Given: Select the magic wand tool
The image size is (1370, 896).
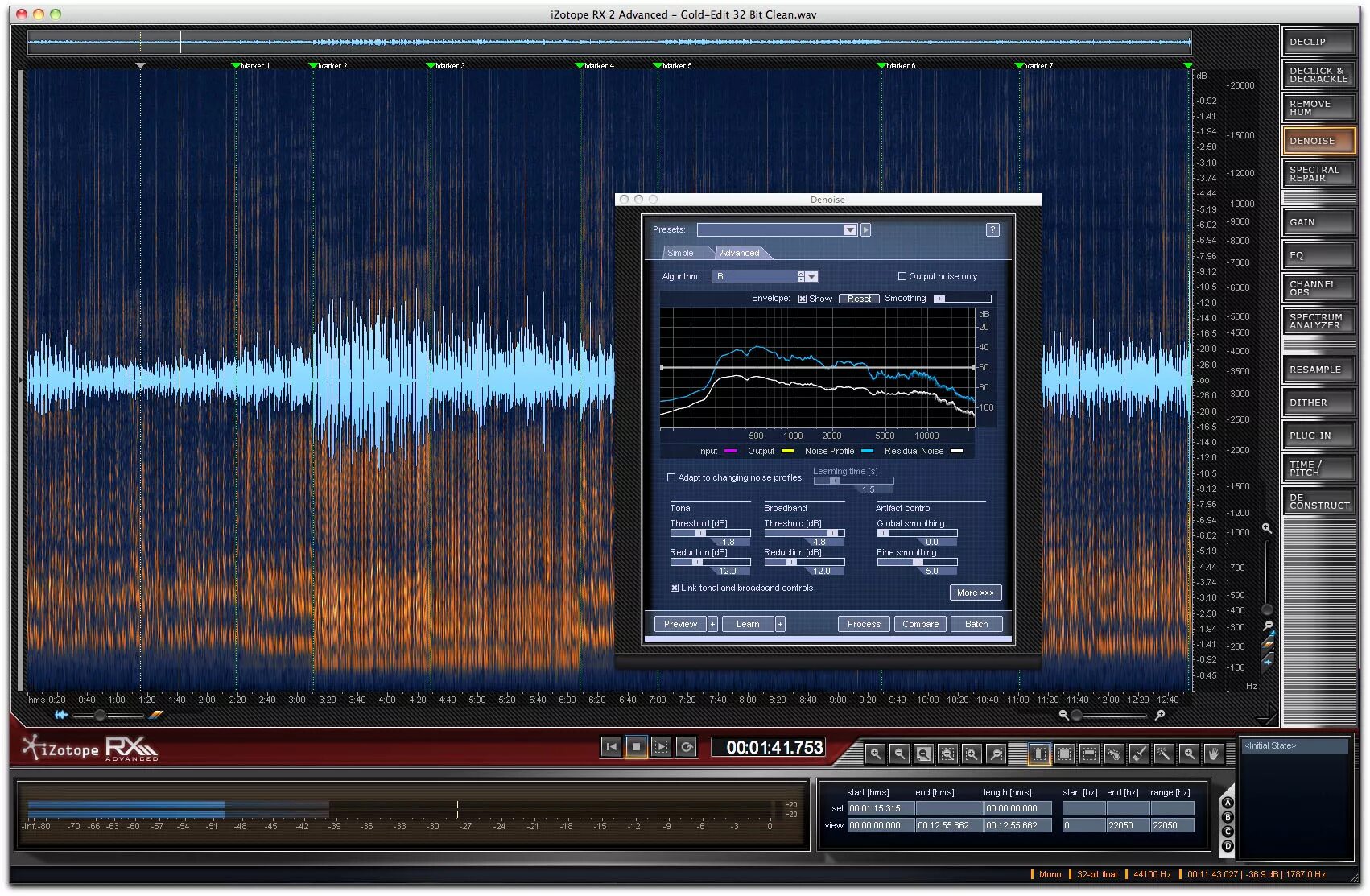Looking at the screenshot, I should click(1164, 754).
